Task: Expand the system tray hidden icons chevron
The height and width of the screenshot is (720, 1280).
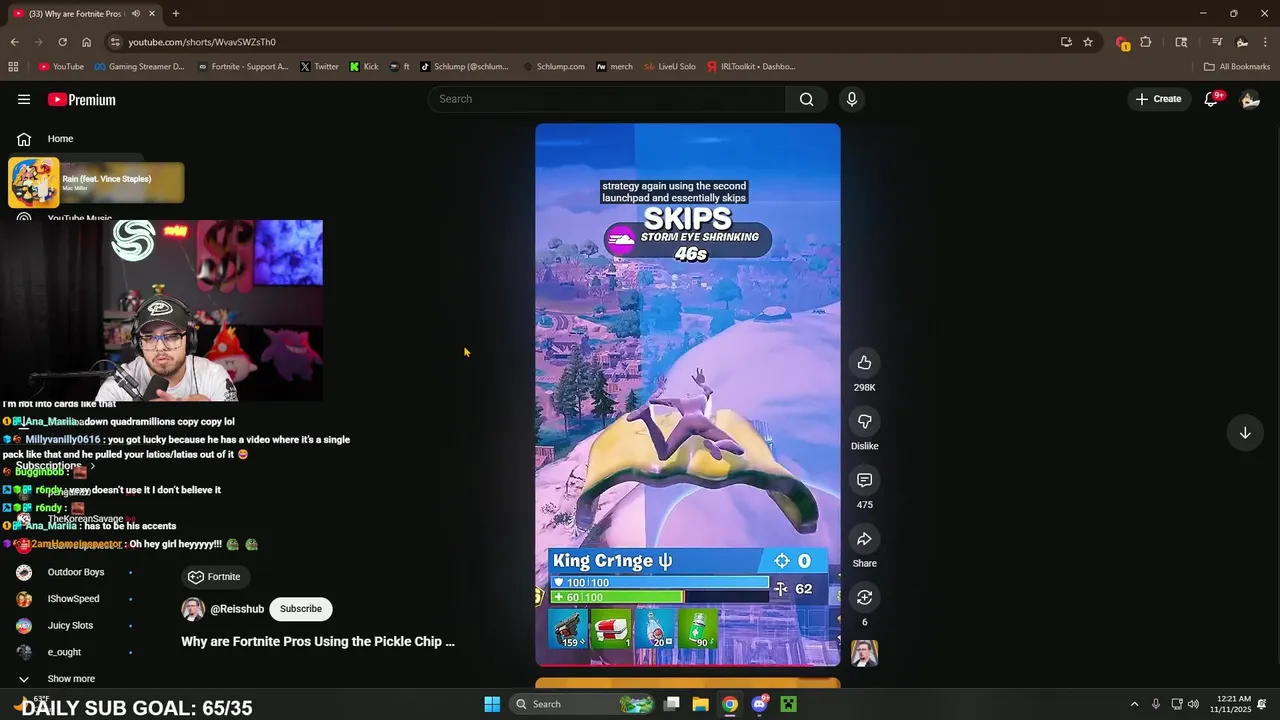Action: (1134, 704)
